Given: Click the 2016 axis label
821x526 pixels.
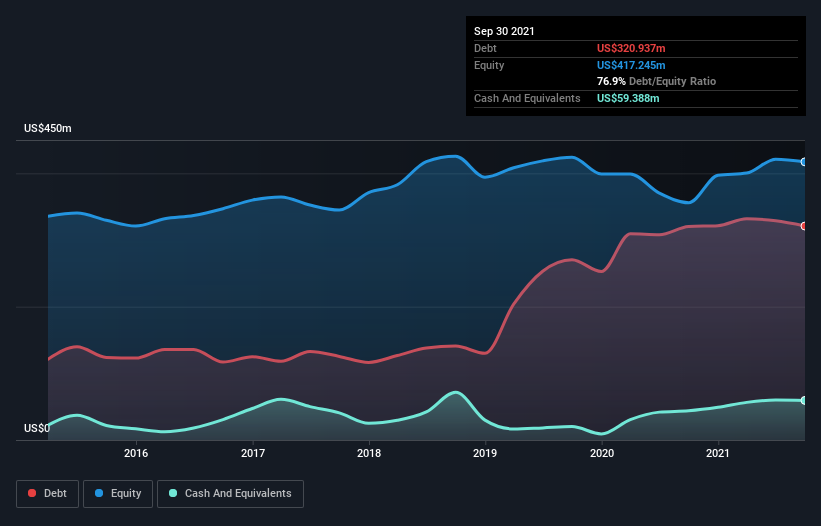Looking at the screenshot, I should tap(136, 453).
